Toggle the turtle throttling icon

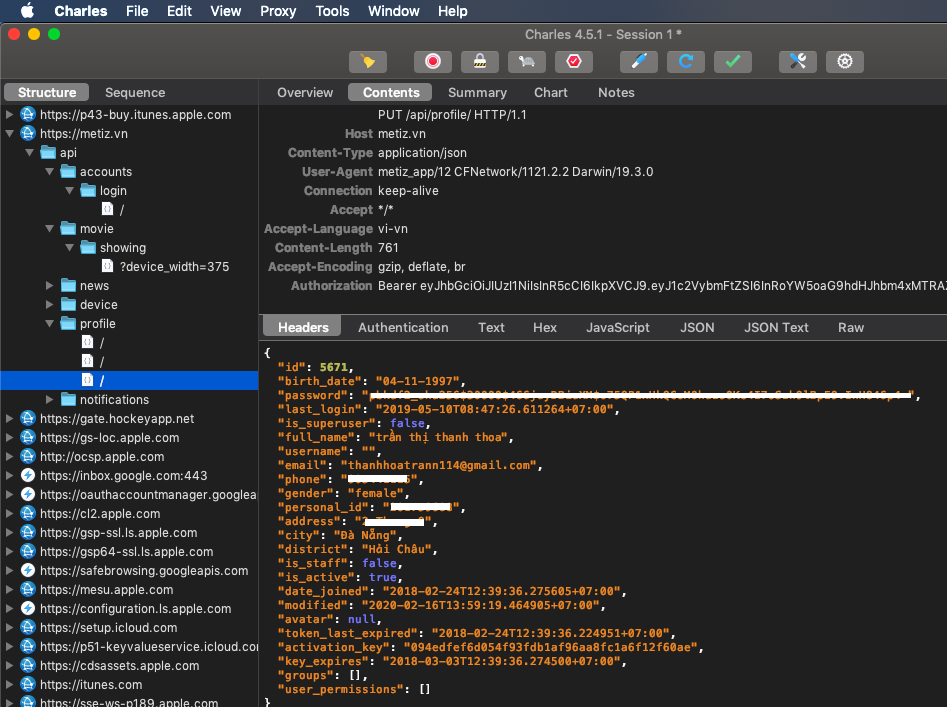click(x=527, y=62)
